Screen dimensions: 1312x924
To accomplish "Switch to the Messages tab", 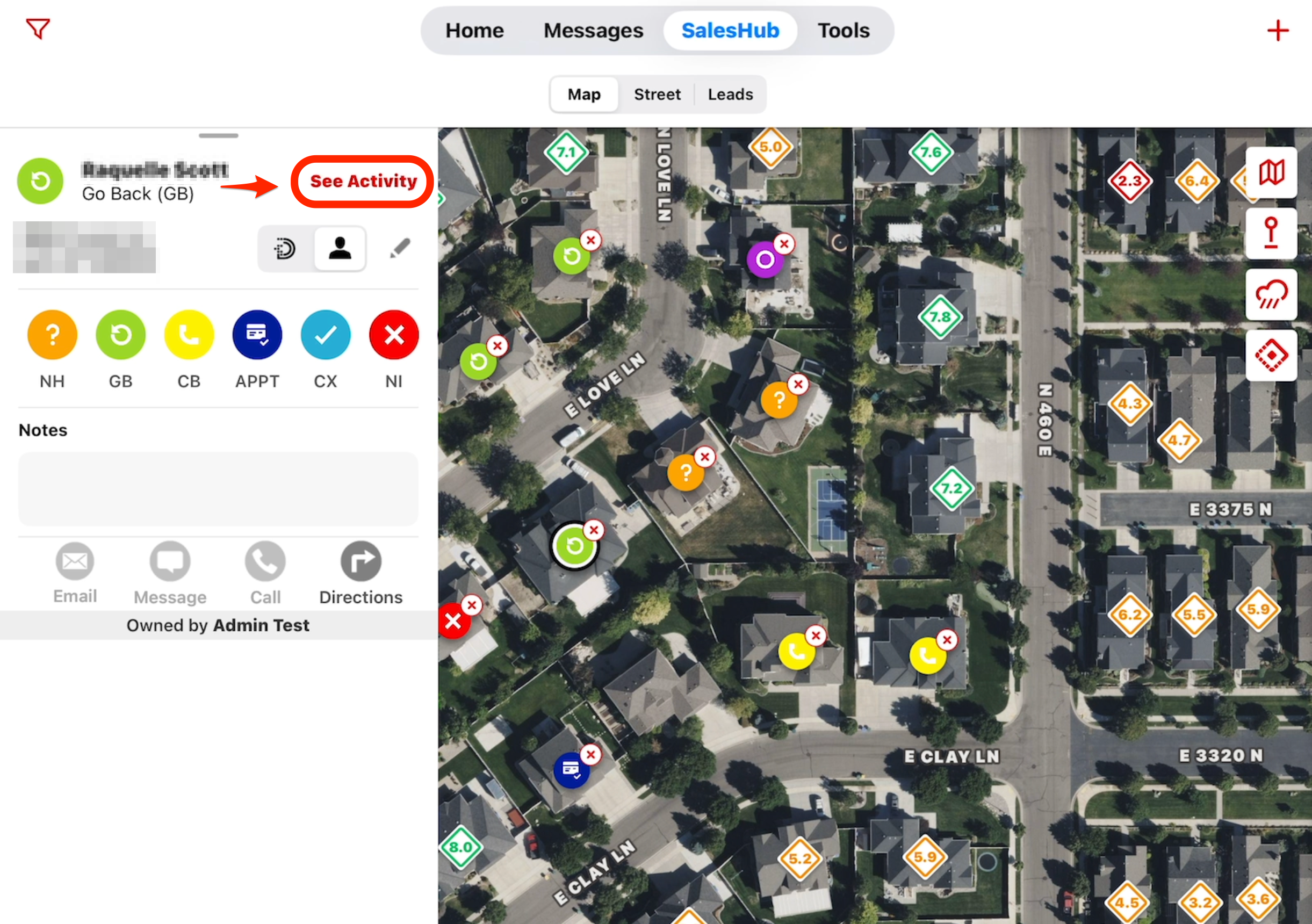I will 593,30.
